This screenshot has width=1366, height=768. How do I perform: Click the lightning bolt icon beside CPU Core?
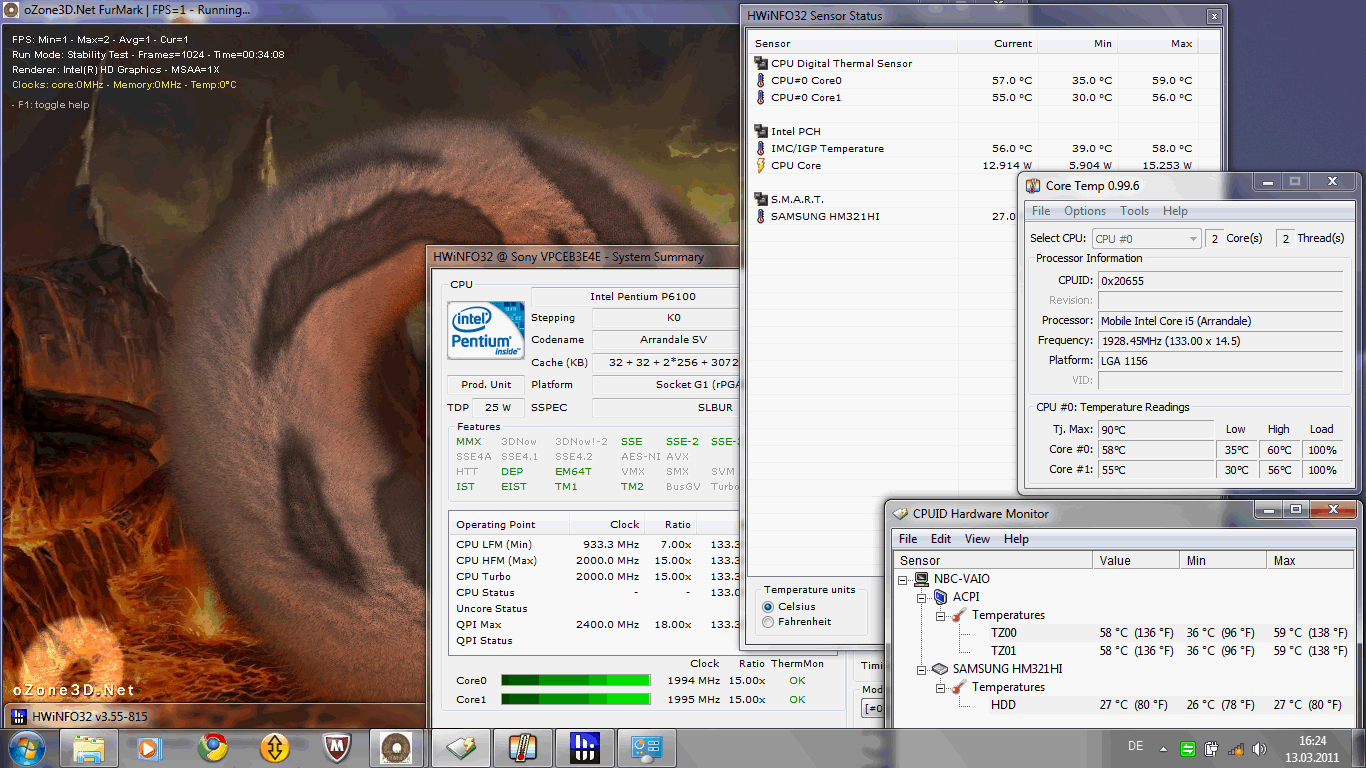click(761, 166)
